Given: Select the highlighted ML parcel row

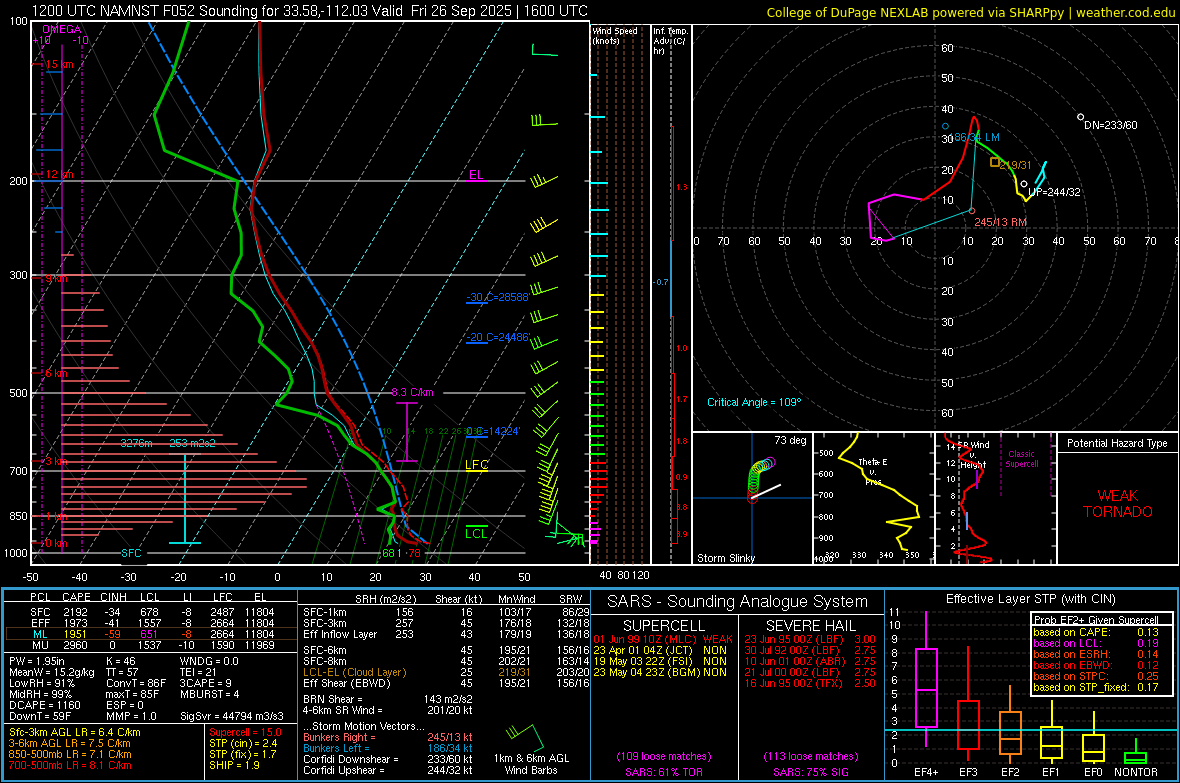Looking at the screenshot, I should pyautogui.click(x=151, y=634).
